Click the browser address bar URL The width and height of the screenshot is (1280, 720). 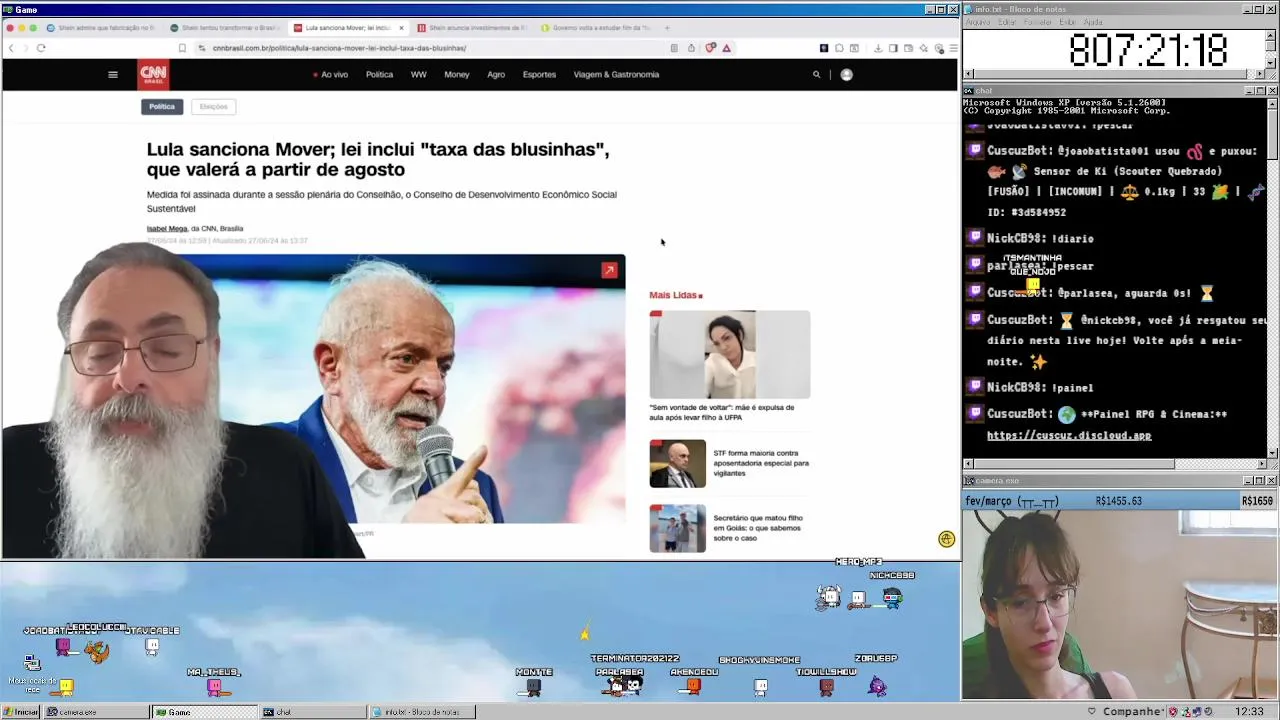(339, 48)
